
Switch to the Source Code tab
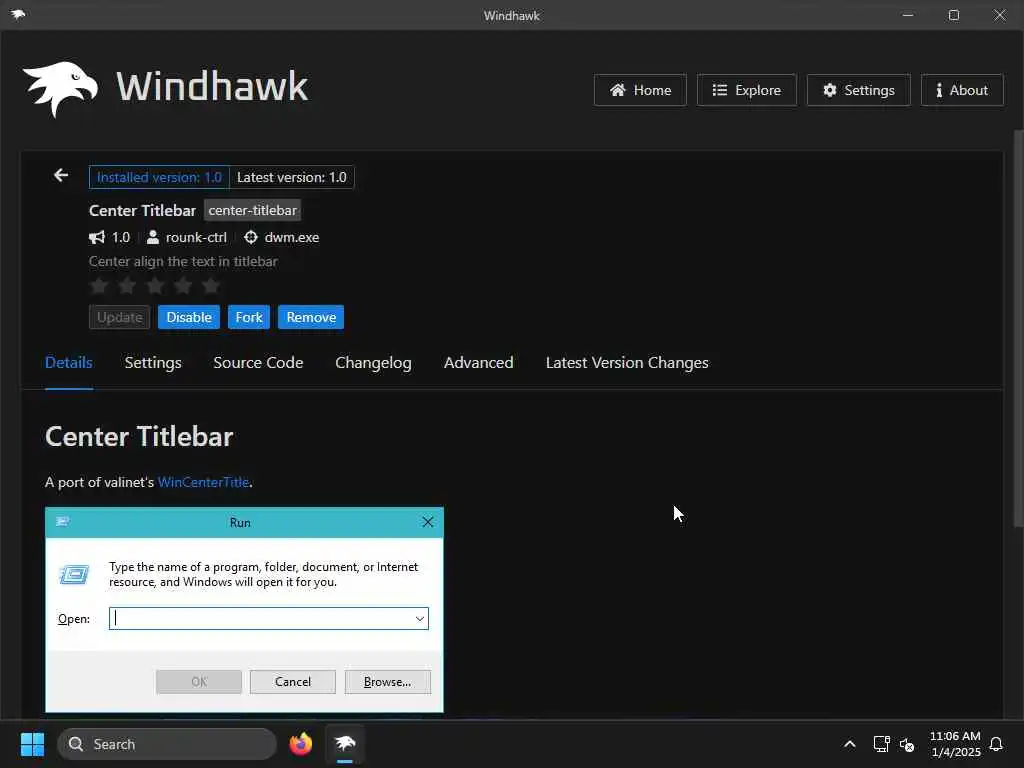pyautogui.click(x=258, y=363)
